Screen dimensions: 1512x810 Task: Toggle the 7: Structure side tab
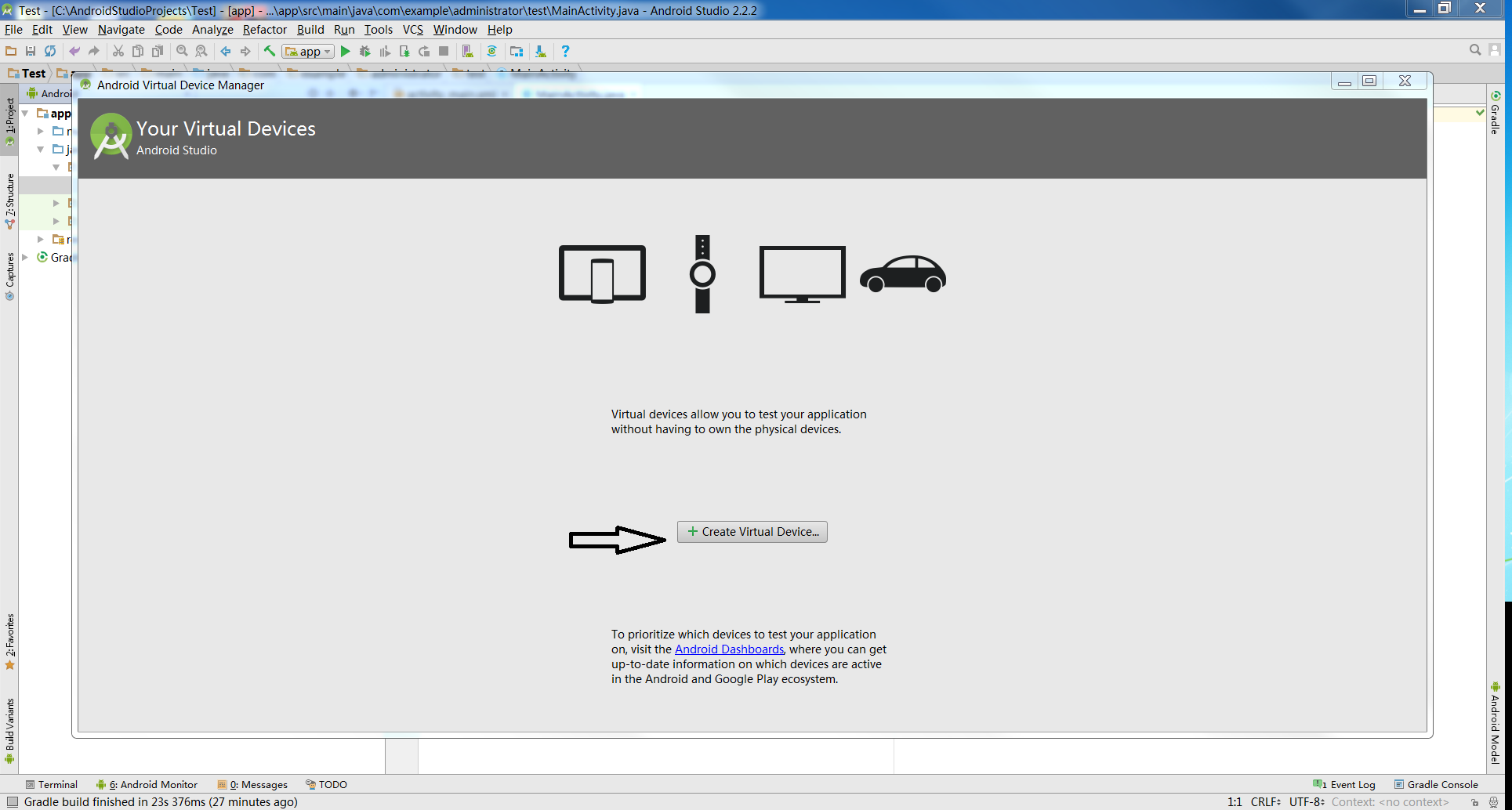10,201
